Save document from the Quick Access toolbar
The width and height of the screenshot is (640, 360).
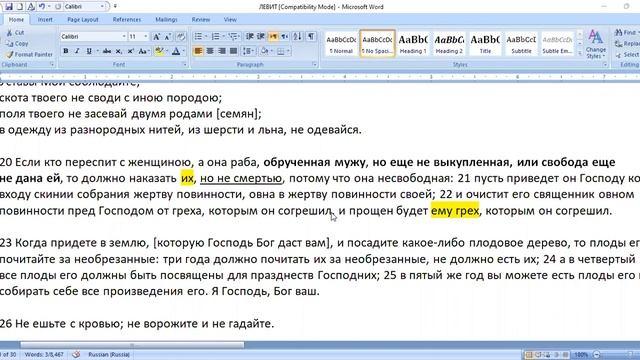pos(9,7)
